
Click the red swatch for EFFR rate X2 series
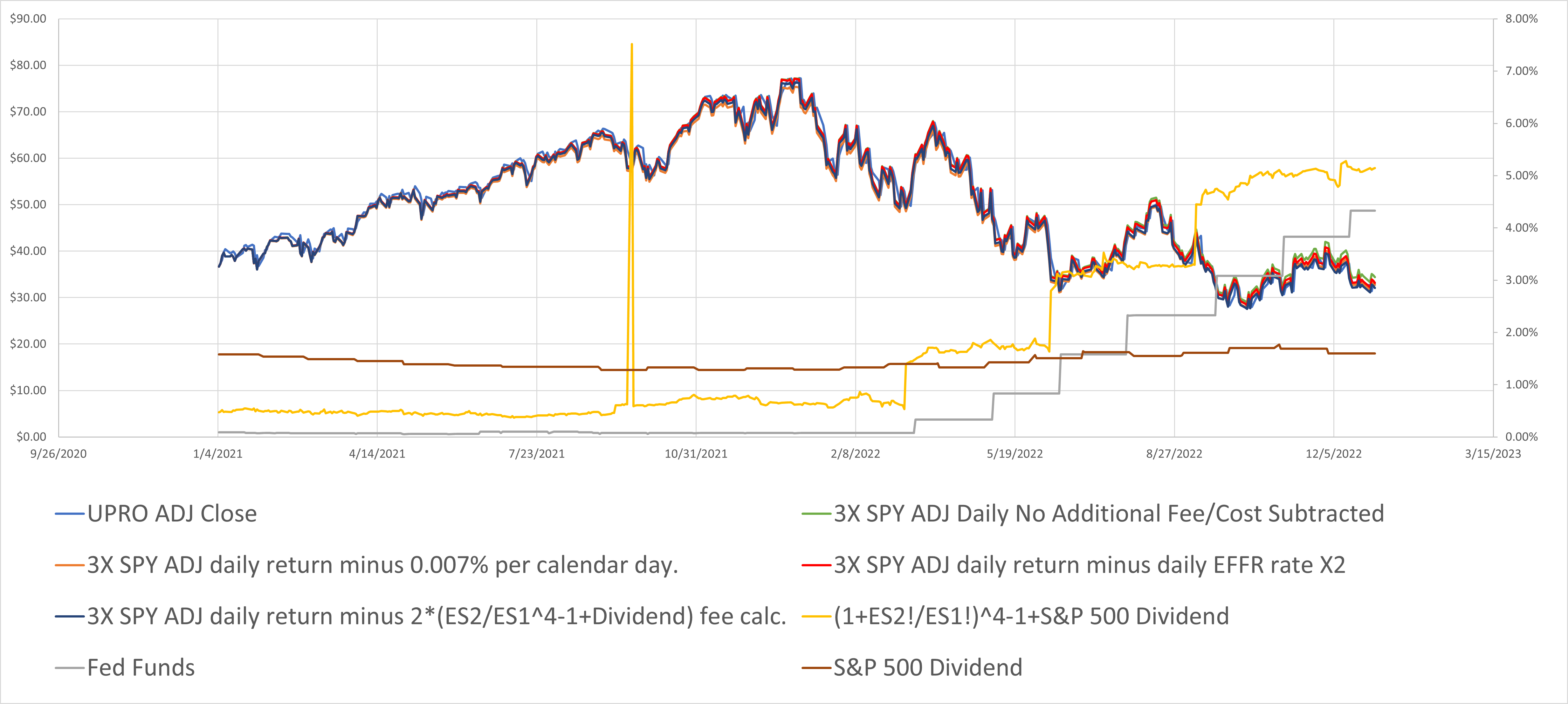click(816, 566)
